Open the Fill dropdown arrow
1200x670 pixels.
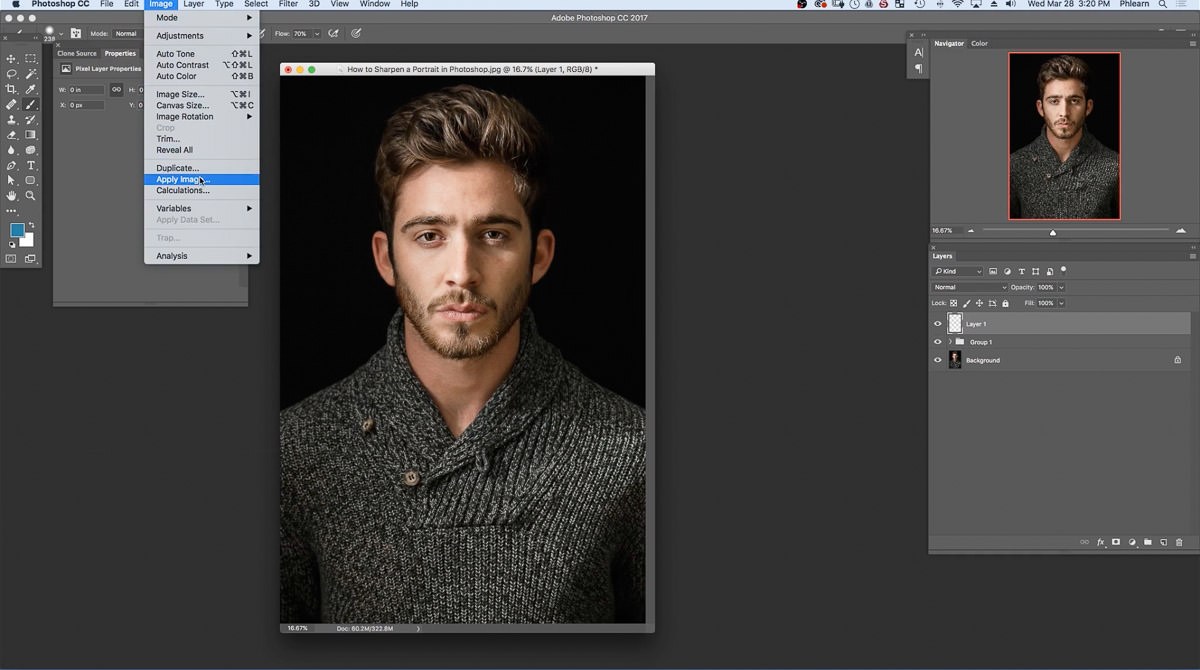[x=1061, y=303]
